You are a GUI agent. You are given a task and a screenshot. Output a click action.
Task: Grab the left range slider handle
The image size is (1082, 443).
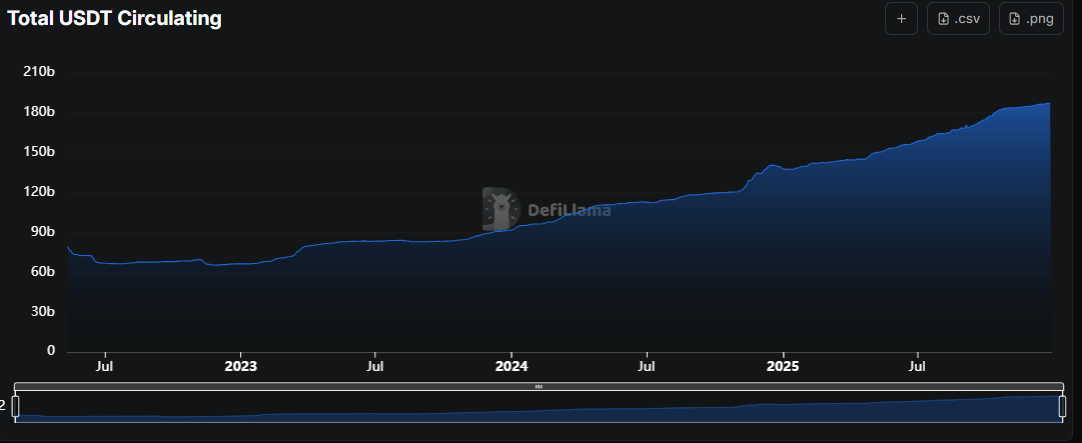click(x=16, y=406)
